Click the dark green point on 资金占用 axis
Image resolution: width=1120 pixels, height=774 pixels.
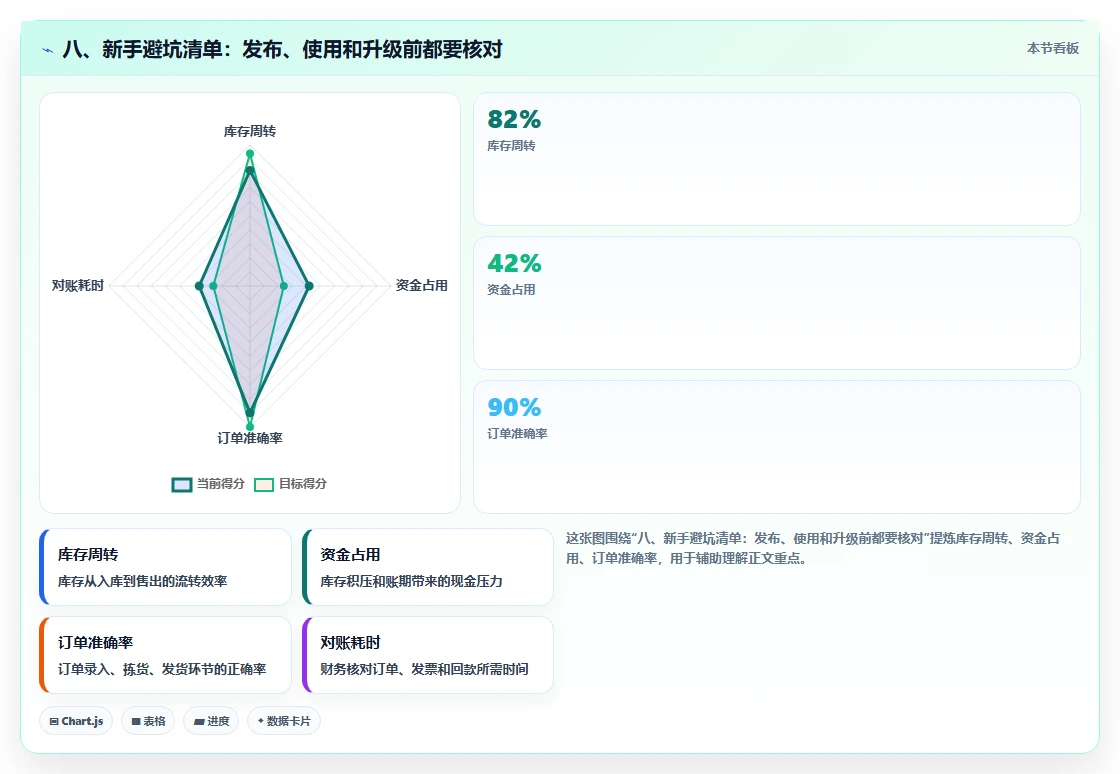309,286
